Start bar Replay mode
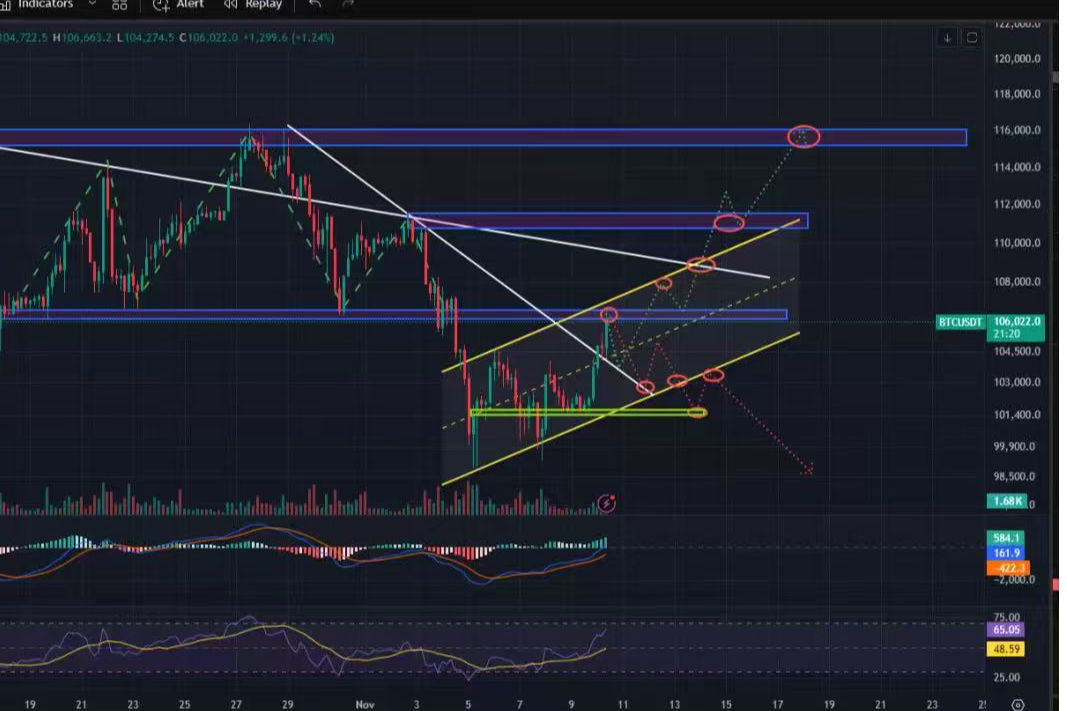Image resolution: width=1067 pixels, height=711 pixels. pos(253,4)
